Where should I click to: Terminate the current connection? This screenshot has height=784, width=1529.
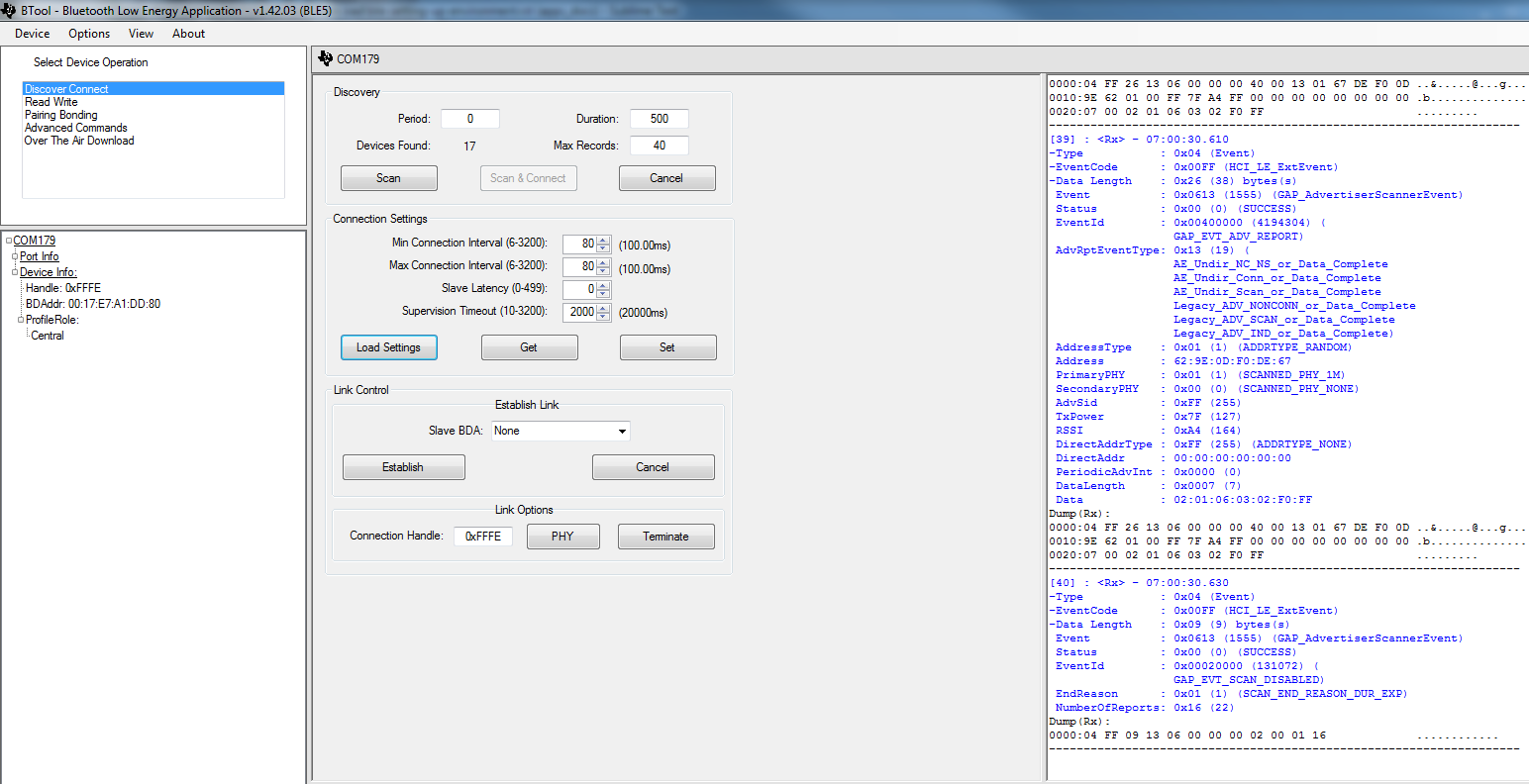coord(665,536)
